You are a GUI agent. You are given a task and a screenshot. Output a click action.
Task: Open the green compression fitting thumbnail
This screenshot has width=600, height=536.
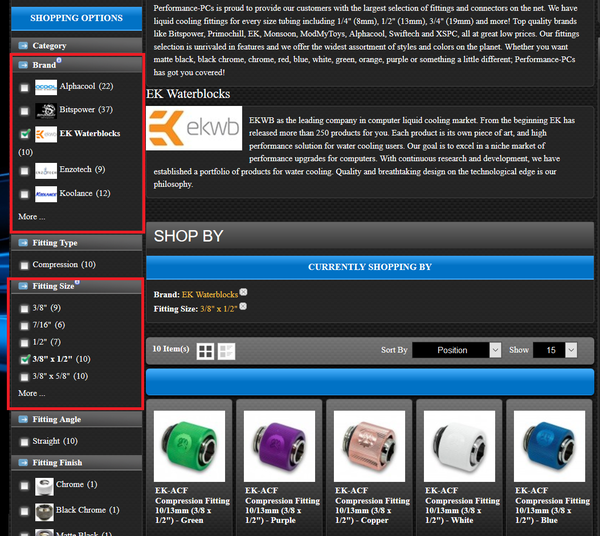tap(189, 446)
